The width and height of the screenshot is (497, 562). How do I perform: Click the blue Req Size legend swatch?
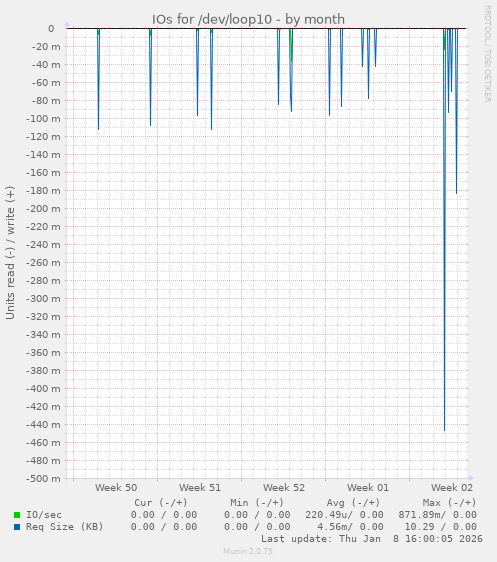click(17, 527)
